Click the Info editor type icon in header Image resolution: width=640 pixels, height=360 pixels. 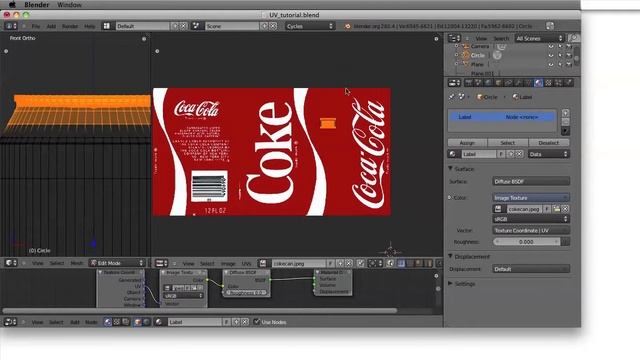11,26
